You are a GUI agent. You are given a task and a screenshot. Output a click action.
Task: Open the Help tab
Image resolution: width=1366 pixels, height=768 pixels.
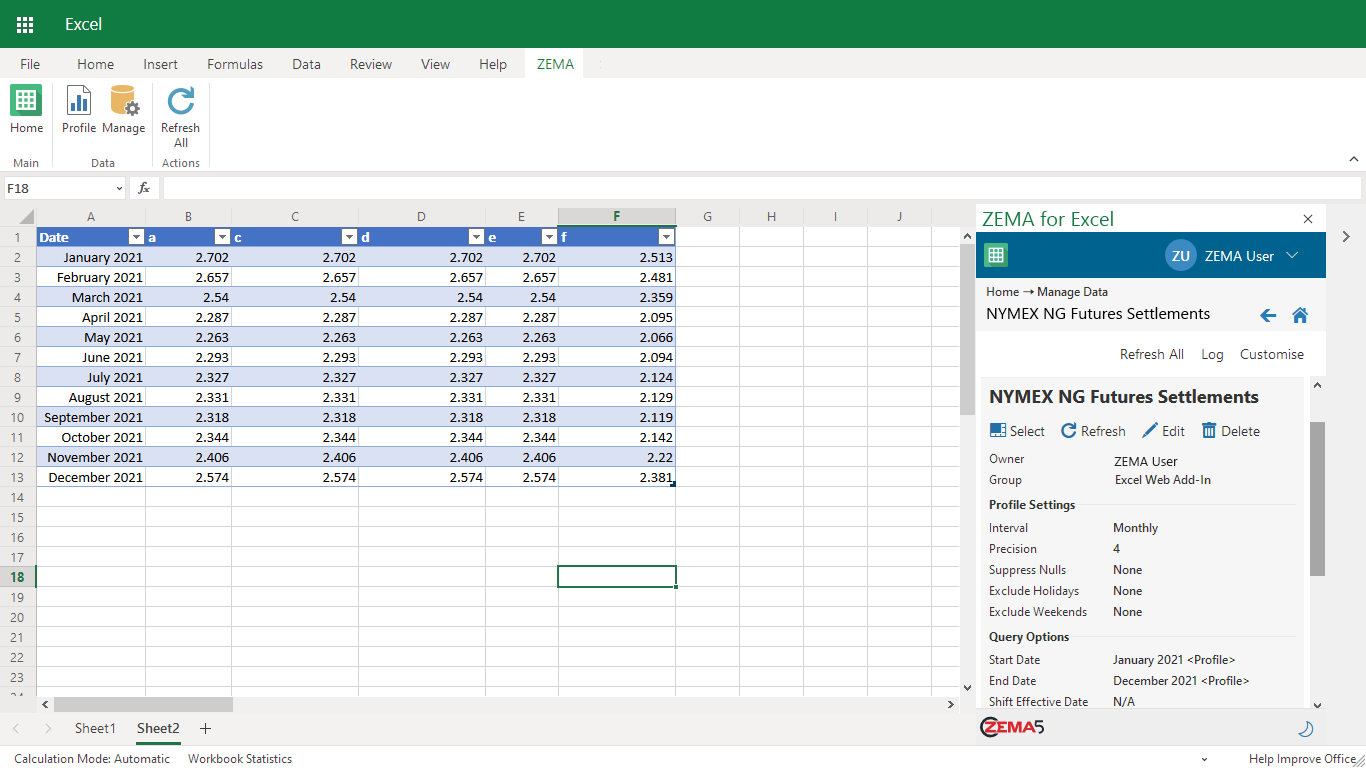493,64
